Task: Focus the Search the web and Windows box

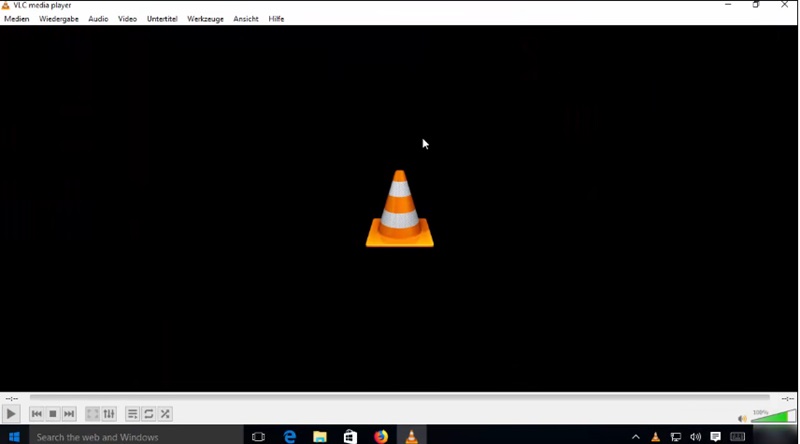Action: 136,437
